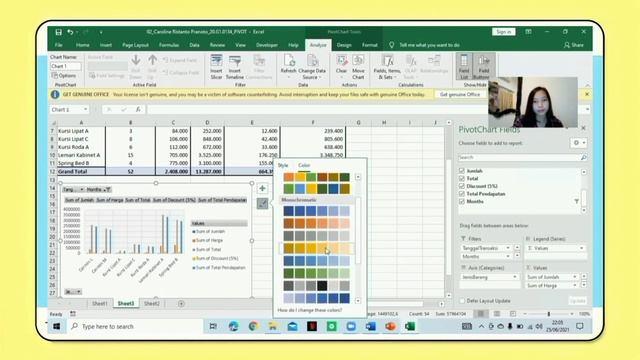640x360 pixels.
Task: Toggle the Field Buttons icon
Action: (x=483, y=66)
